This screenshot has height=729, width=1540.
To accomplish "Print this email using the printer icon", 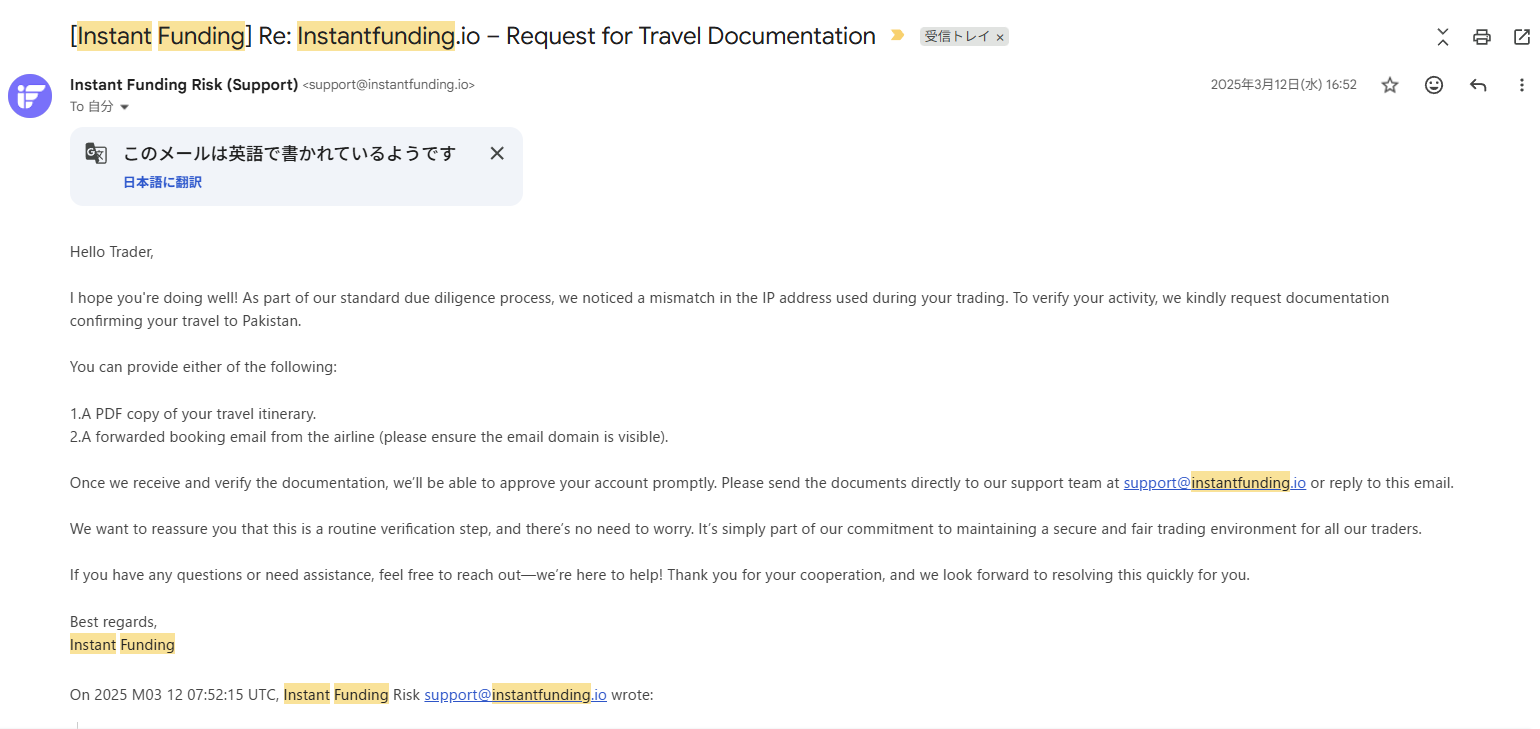I will pyautogui.click(x=1482, y=37).
